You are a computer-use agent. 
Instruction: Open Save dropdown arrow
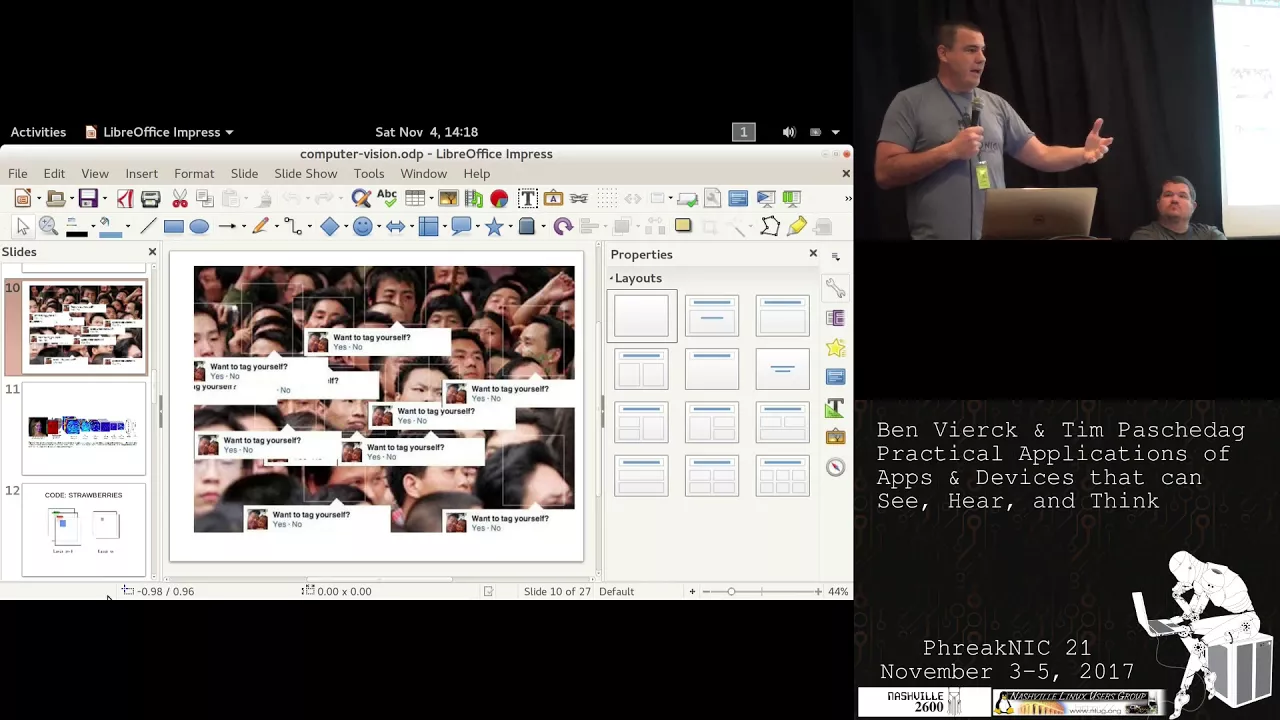(x=104, y=199)
